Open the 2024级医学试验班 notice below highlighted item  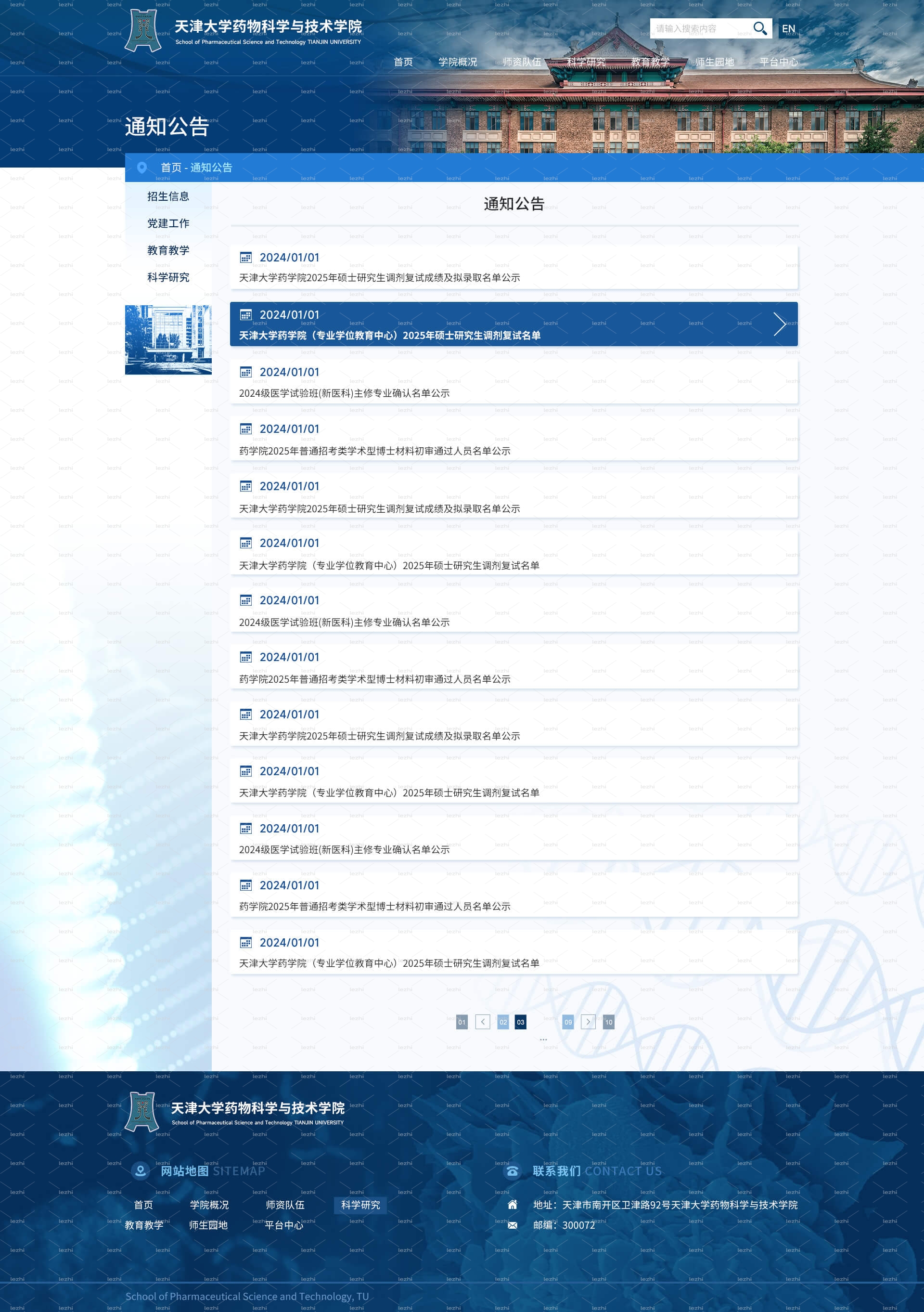(x=514, y=382)
